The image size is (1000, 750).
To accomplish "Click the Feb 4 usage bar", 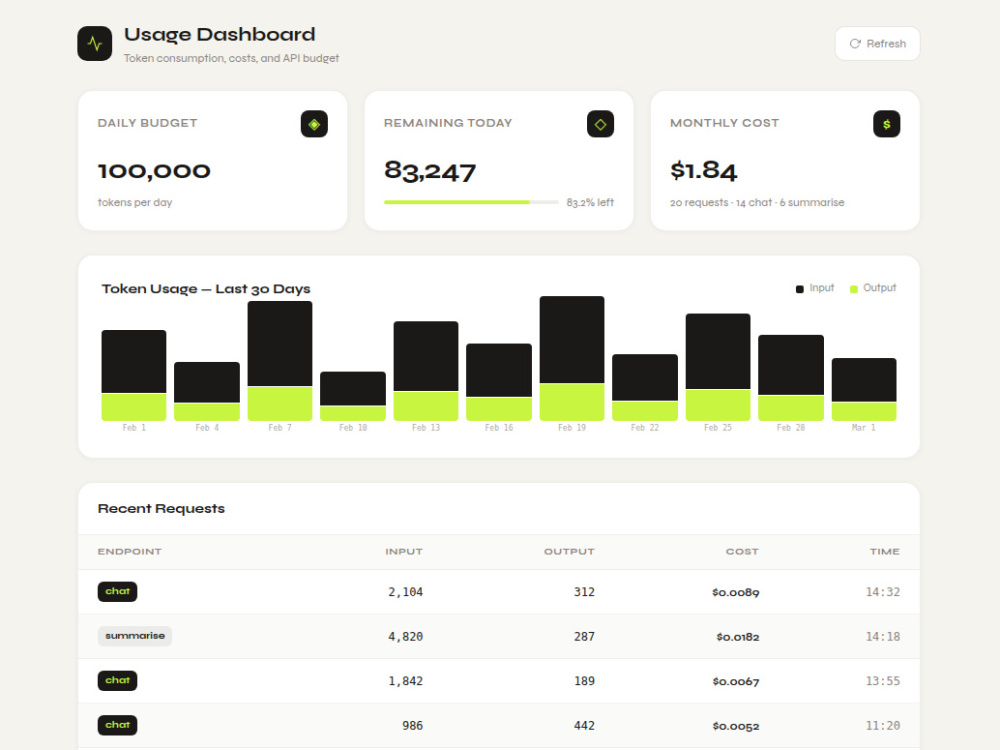I will [207, 391].
